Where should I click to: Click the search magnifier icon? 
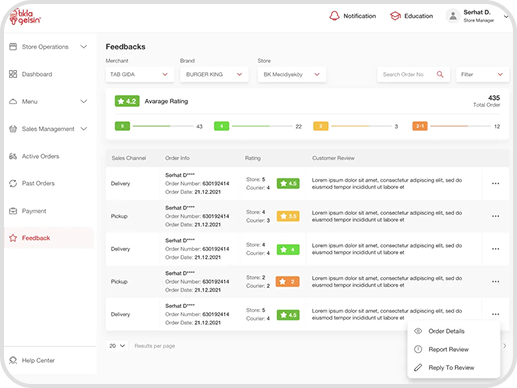(440, 74)
